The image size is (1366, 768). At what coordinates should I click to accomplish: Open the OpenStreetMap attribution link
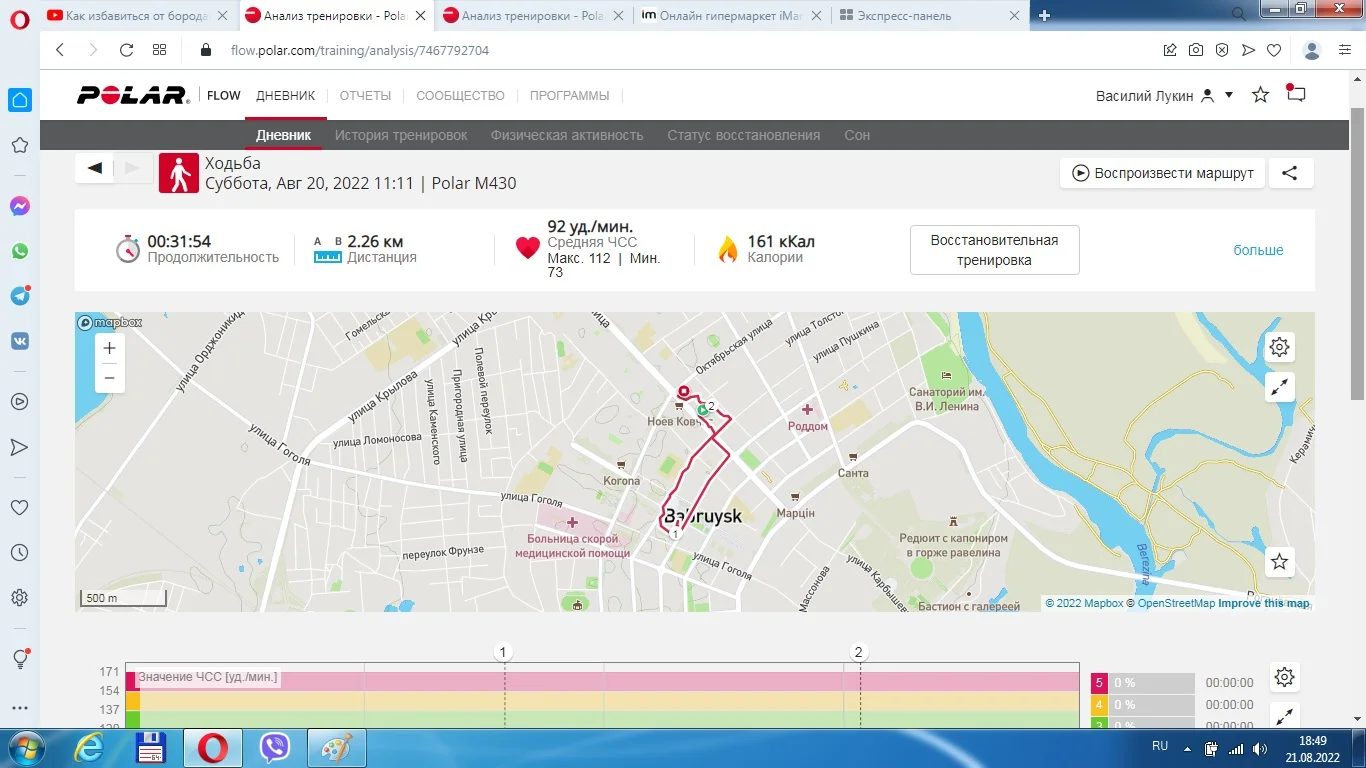tap(1176, 603)
